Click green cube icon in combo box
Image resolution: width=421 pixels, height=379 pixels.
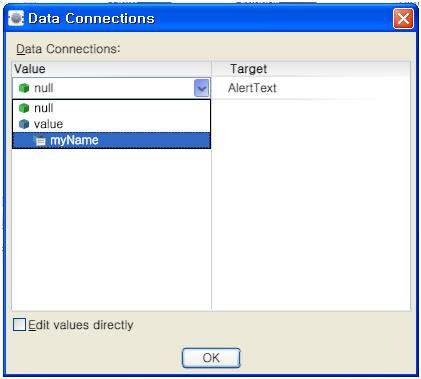coord(24,88)
